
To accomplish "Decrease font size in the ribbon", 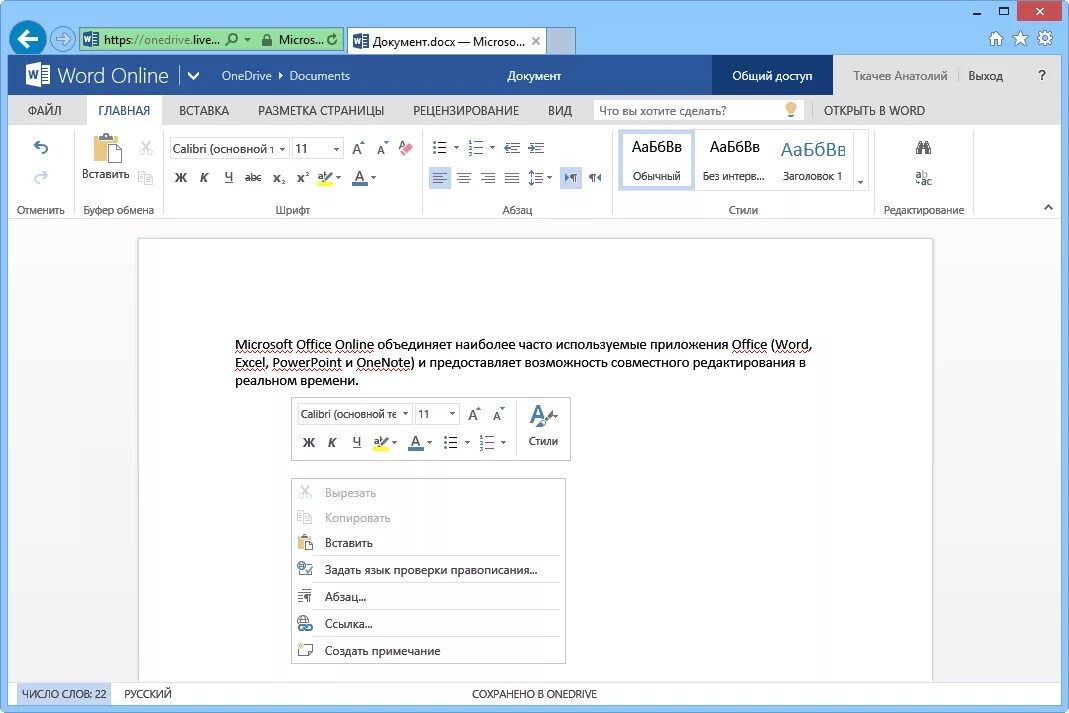I will tap(382, 148).
